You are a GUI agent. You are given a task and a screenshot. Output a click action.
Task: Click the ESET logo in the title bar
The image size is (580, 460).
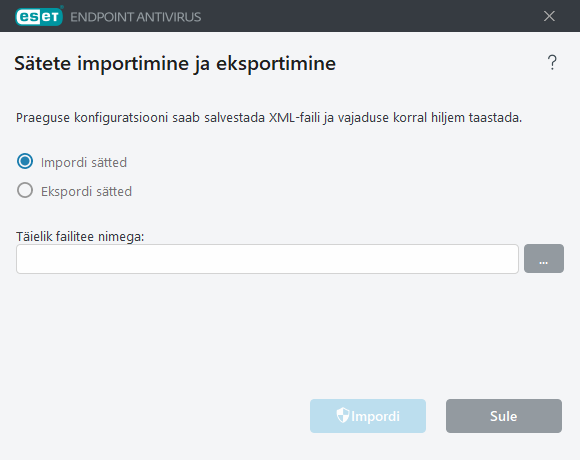click(39, 16)
